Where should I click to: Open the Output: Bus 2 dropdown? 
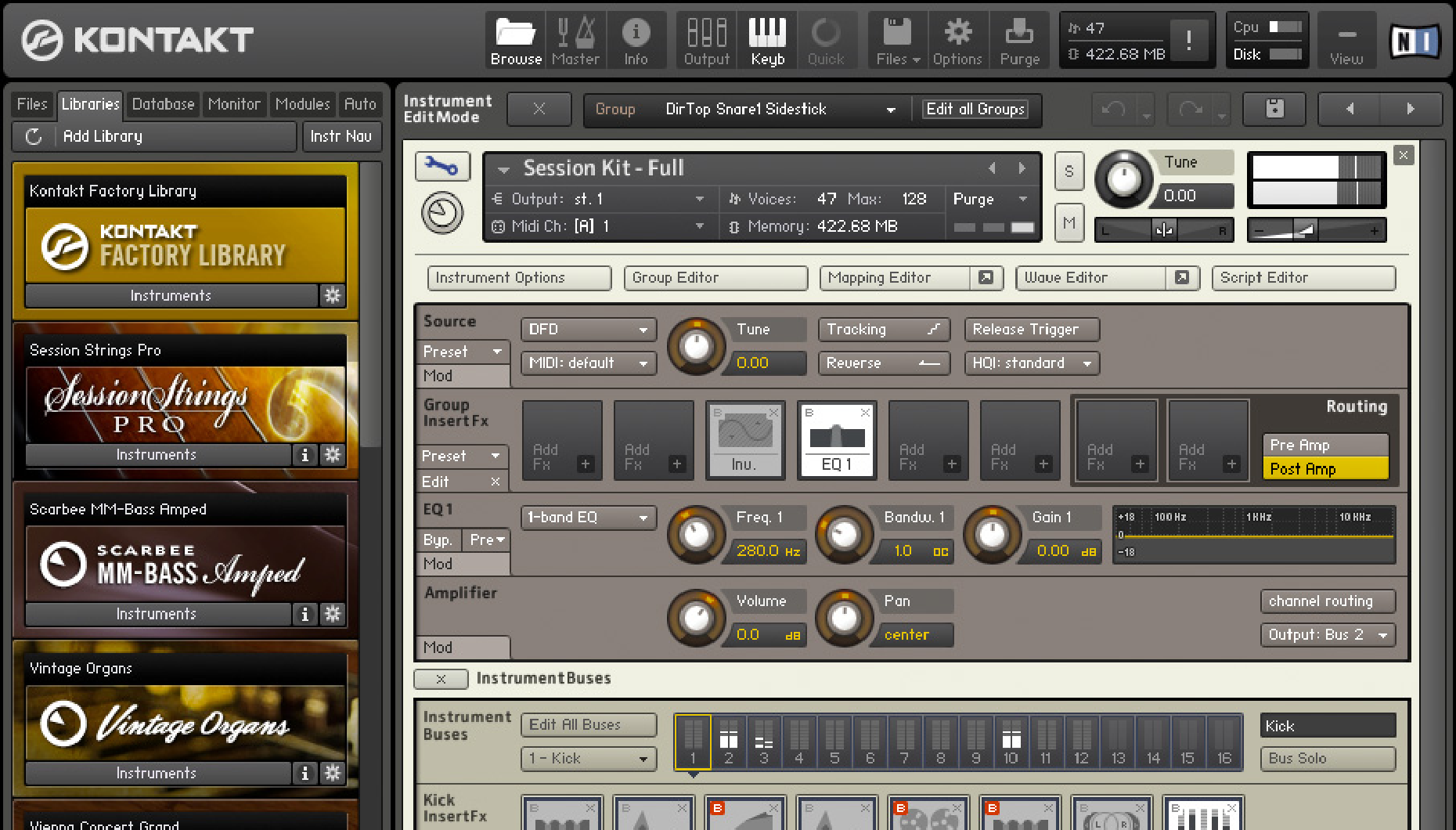coord(1327,634)
